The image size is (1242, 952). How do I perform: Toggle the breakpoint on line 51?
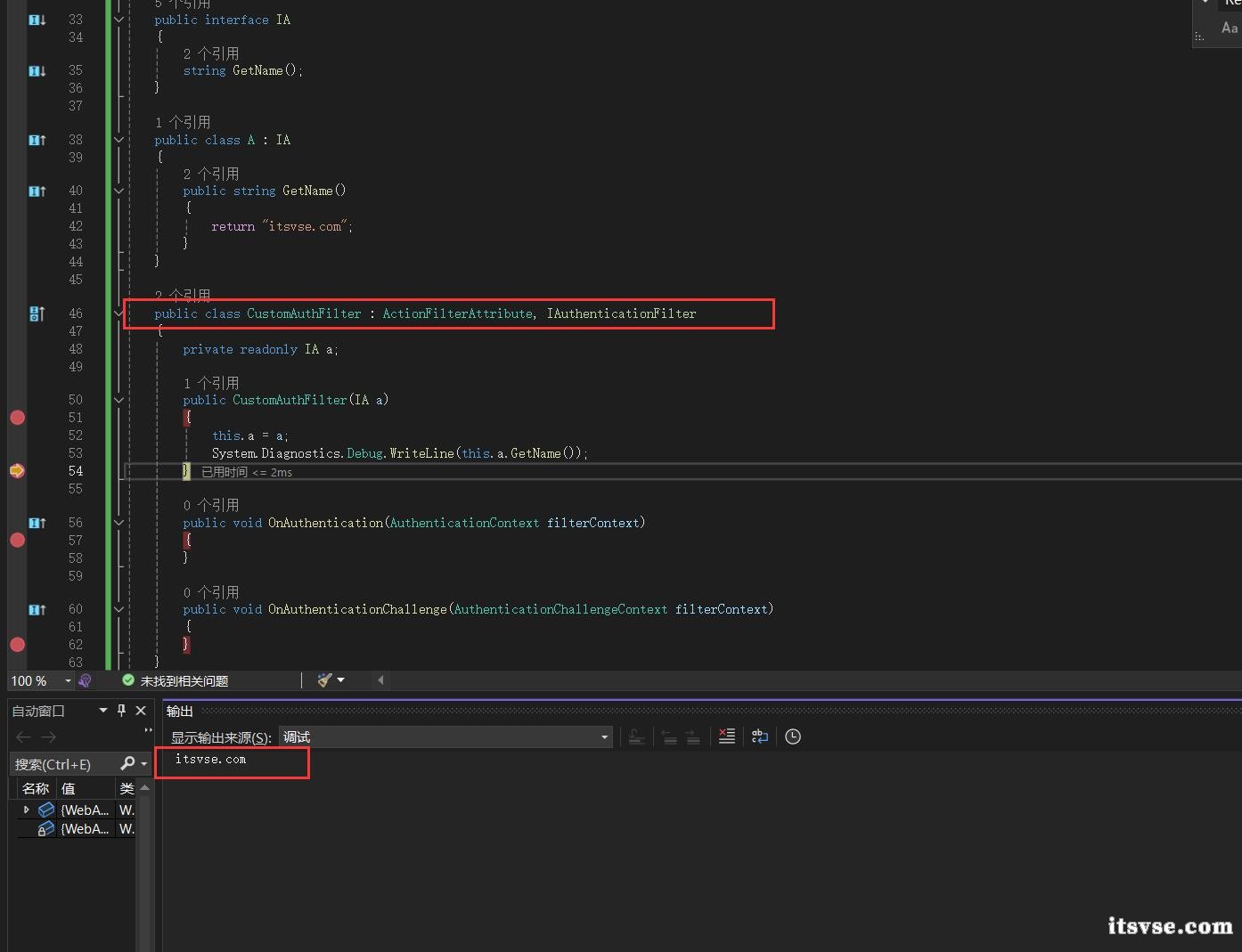point(17,418)
